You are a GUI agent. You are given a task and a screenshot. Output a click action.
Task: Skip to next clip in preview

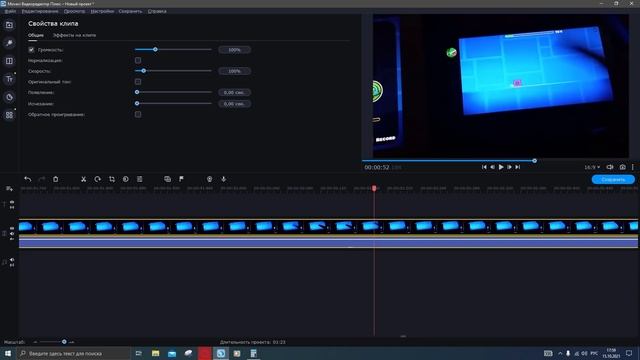click(518, 167)
